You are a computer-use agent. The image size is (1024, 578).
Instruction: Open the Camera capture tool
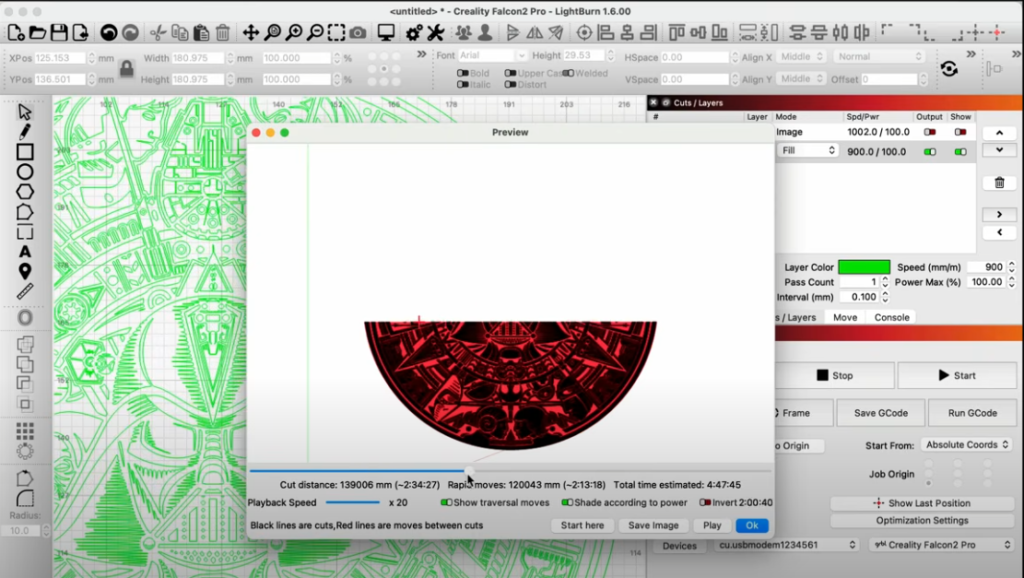[358, 33]
